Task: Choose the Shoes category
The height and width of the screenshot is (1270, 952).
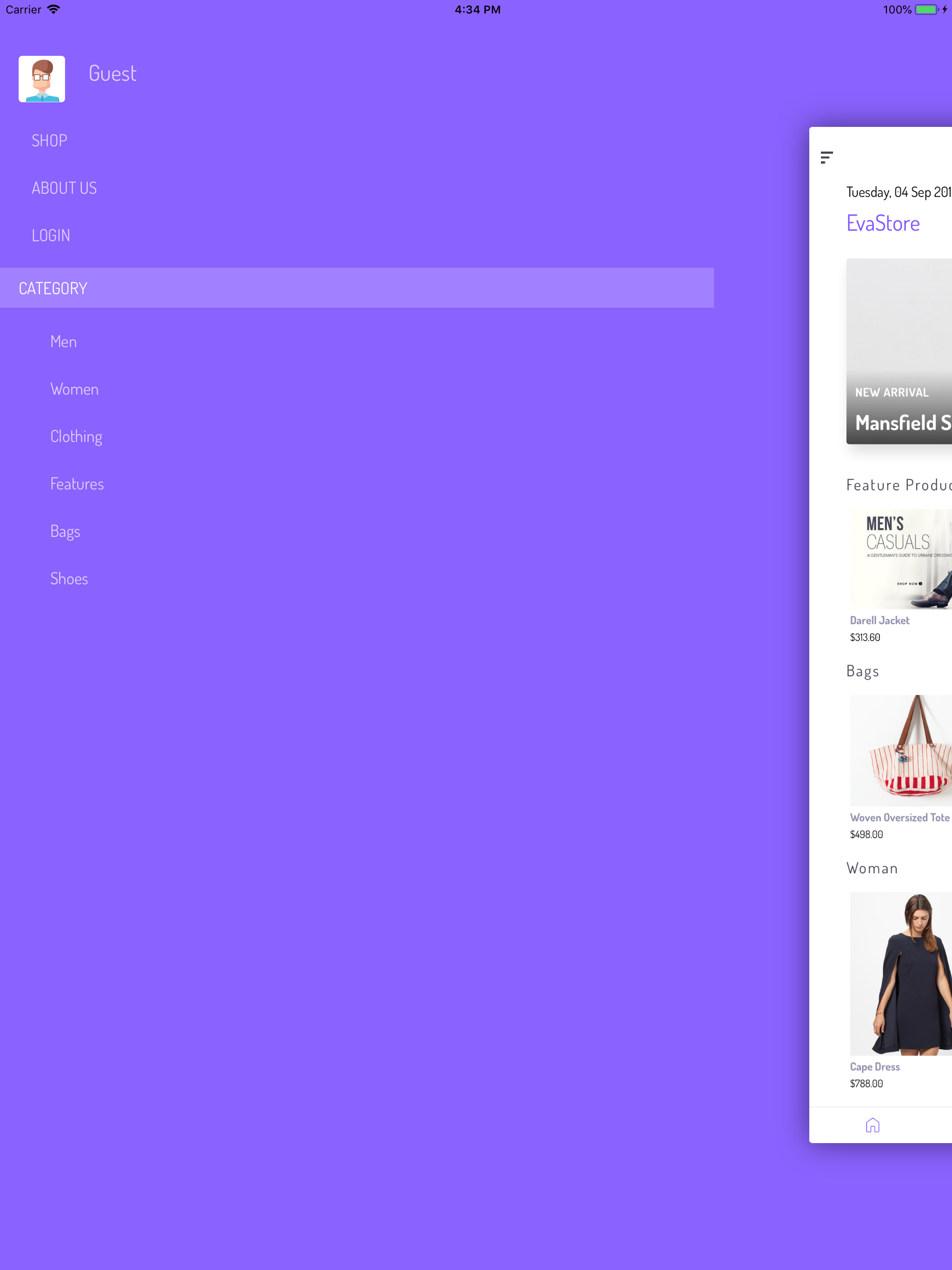Action: pos(69,579)
